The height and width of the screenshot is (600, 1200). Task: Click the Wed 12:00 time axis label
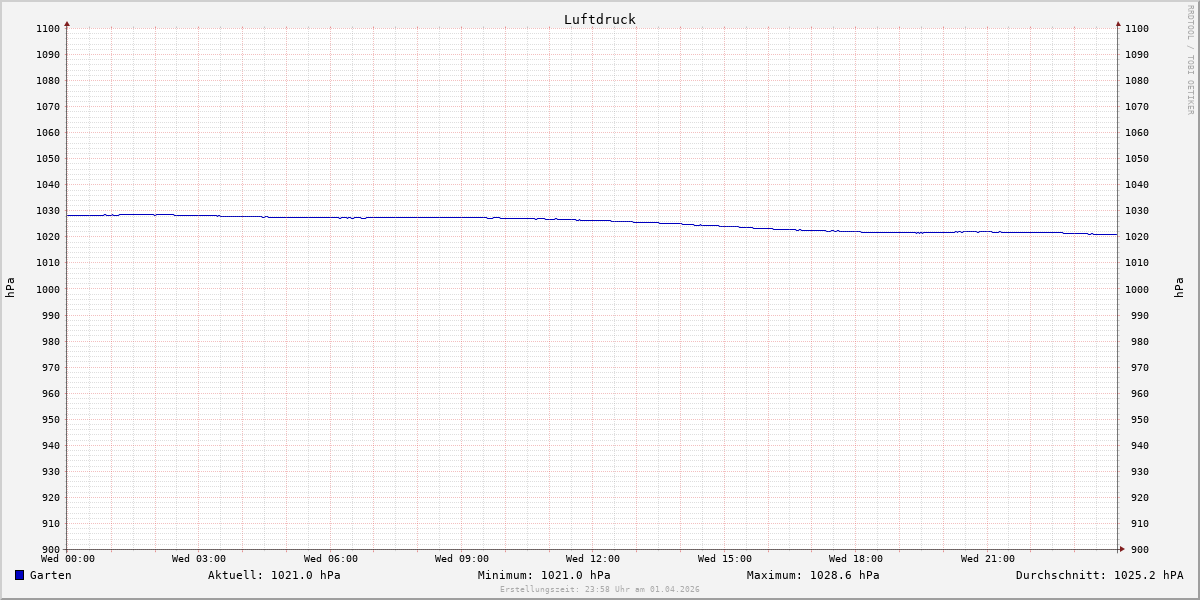coord(593,559)
